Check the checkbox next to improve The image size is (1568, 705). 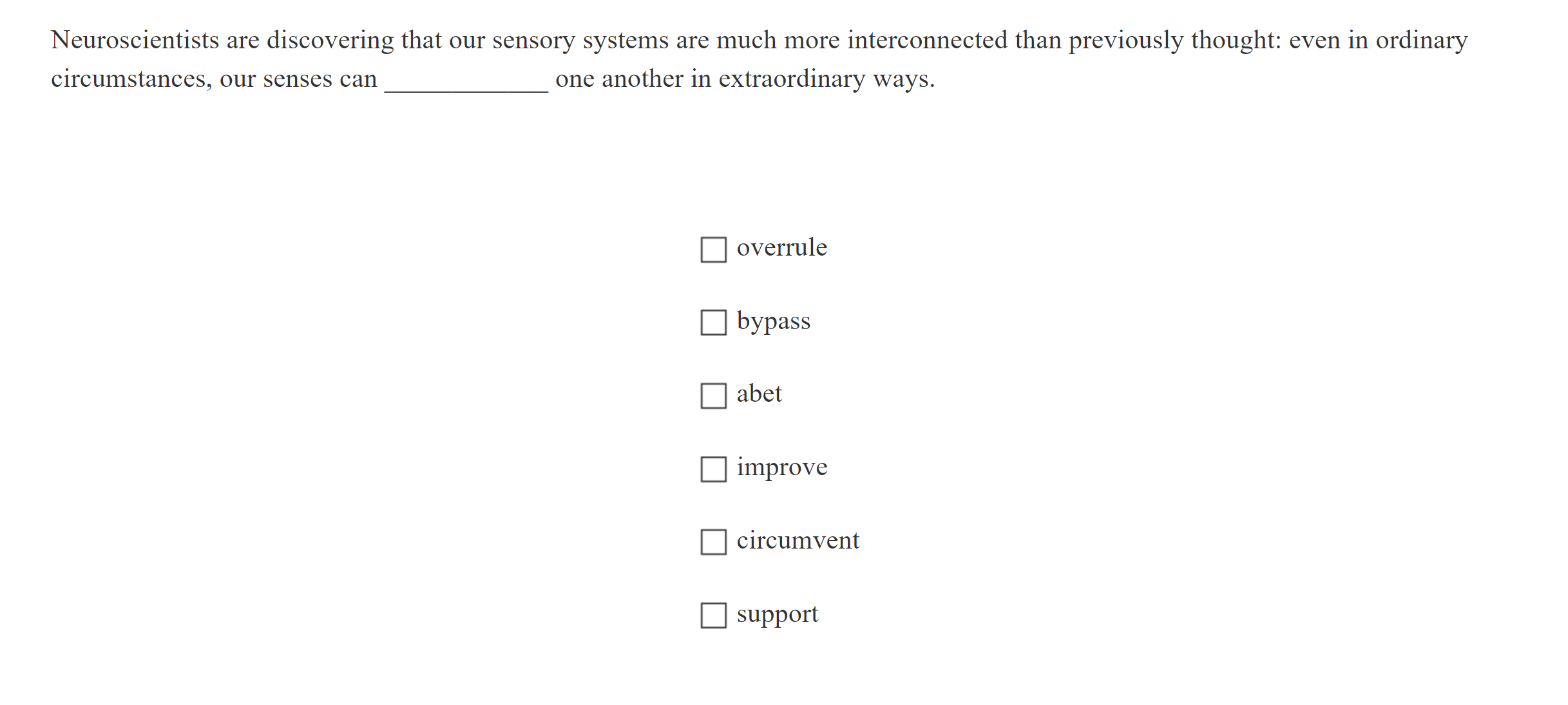coord(713,469)
